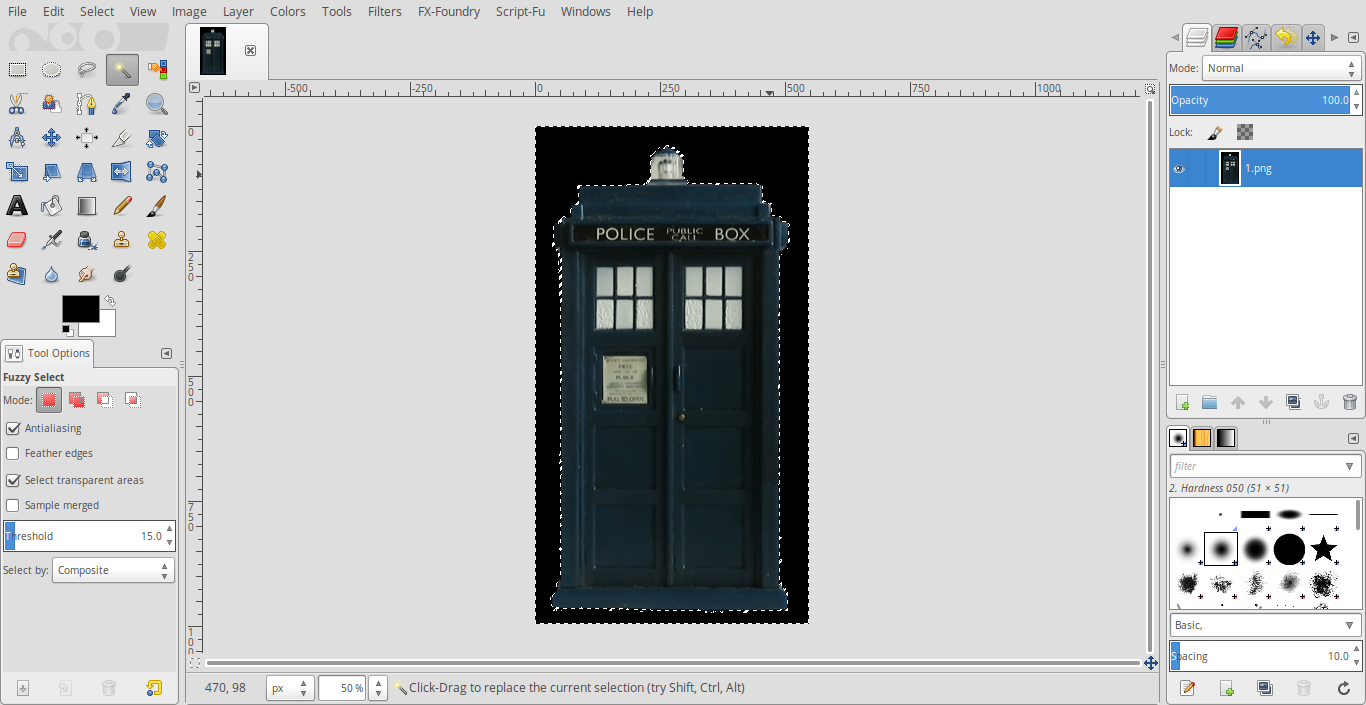Delete the current layer
This screenshot has height=705, width=1366.
coord(1349,402)
